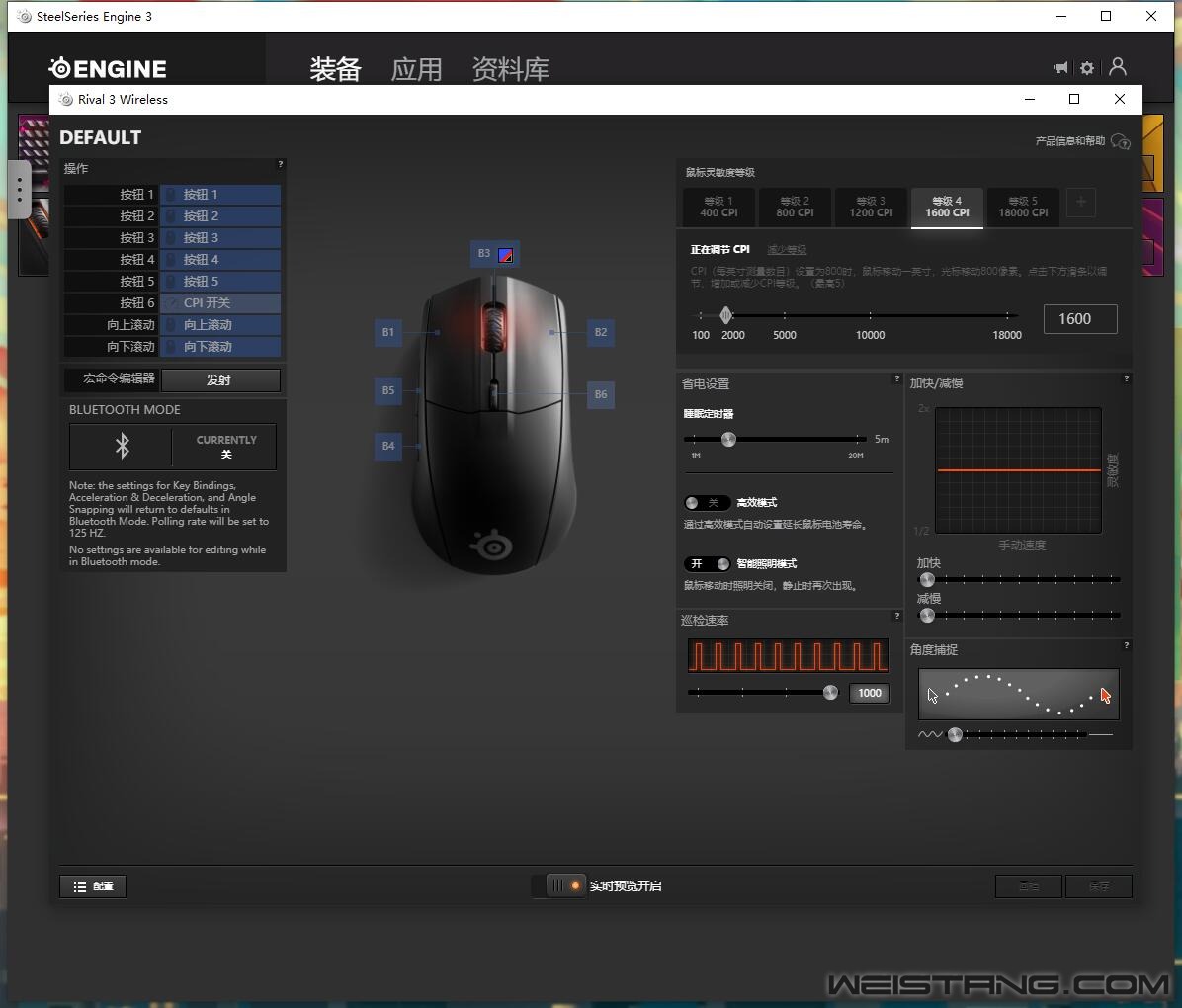
Task: Click the angle snapping preview box
Action: [1018, 695]
